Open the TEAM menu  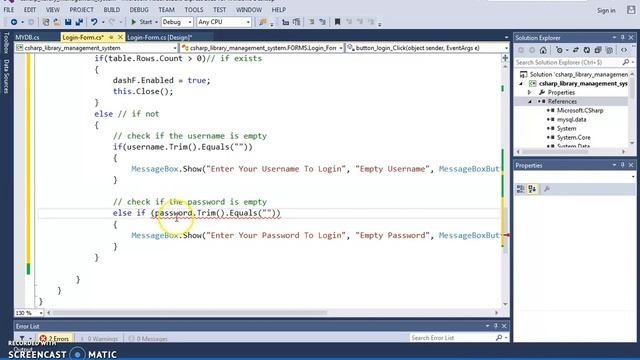click(x=167, y=9)
